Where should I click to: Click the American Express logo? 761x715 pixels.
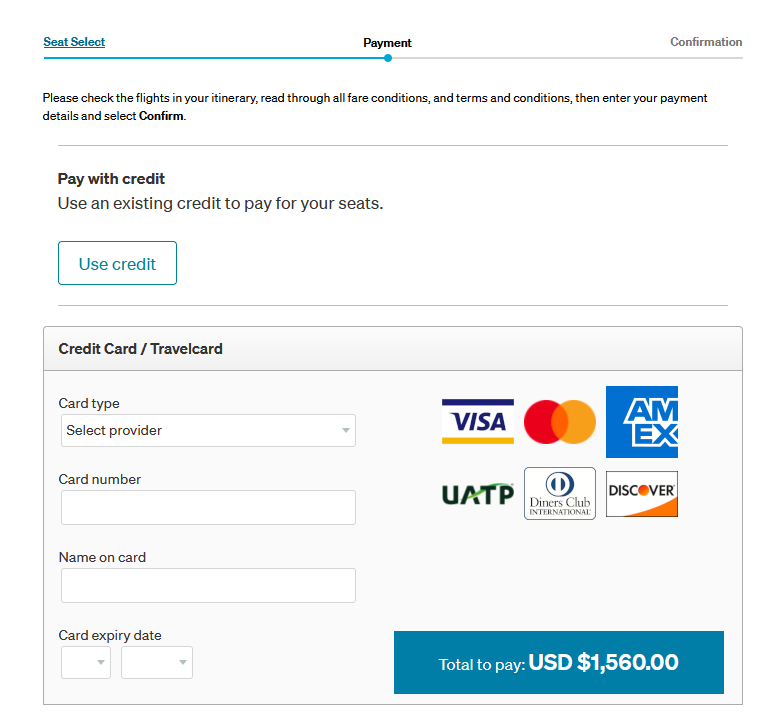point(641,422)
